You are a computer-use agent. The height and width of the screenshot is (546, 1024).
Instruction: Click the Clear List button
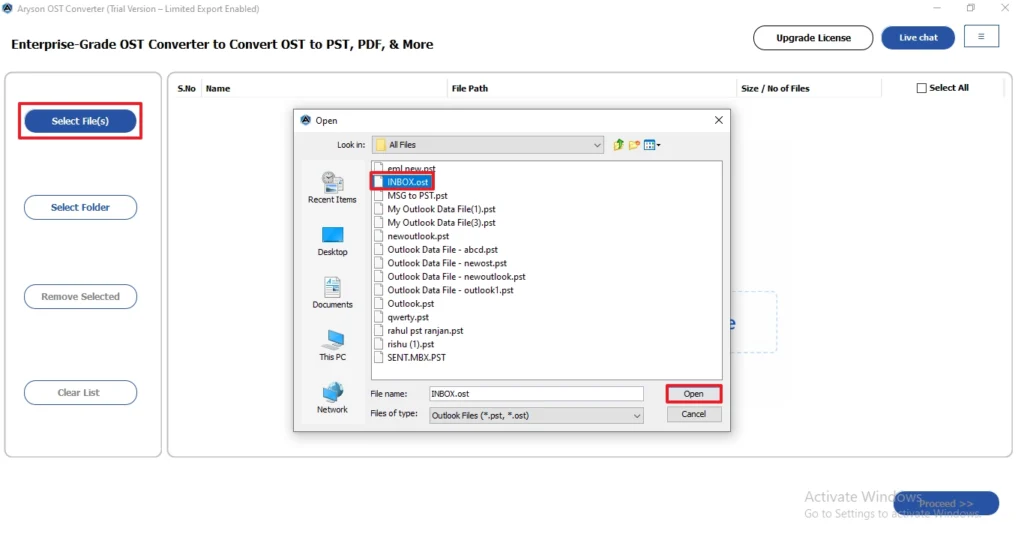(80, 393)
